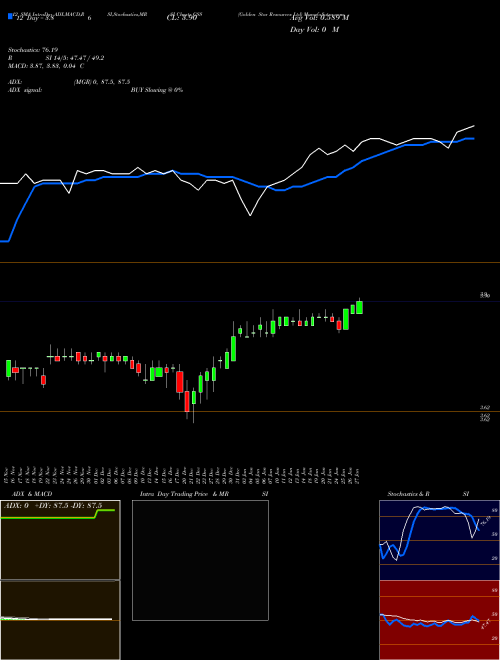Open the ADX mini chart with the green line

(x=60, y=540)
